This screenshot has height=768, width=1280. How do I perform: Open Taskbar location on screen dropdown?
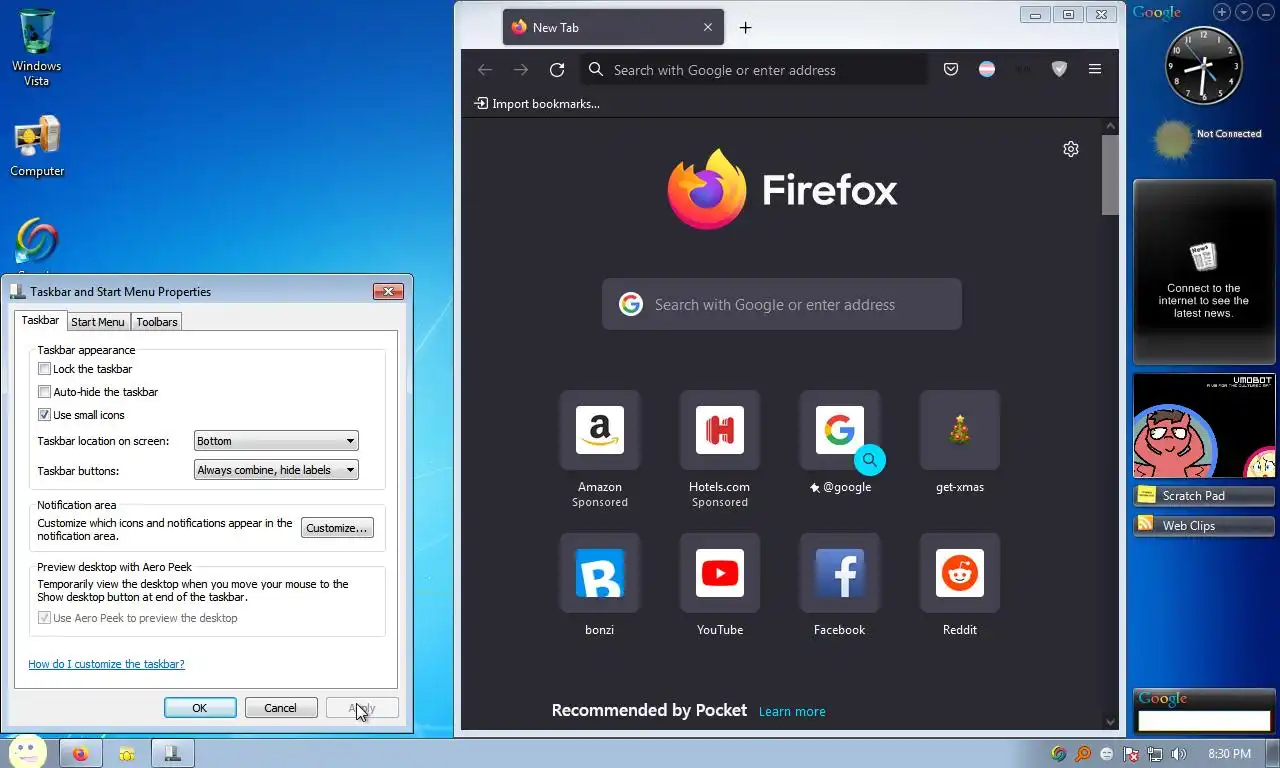pyautogui.click(x=276, y=441)
